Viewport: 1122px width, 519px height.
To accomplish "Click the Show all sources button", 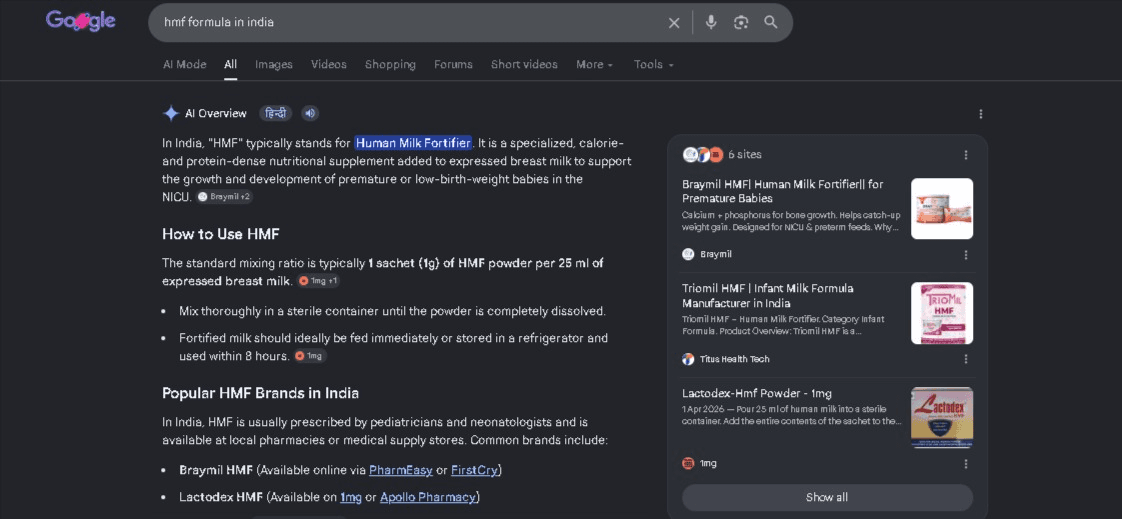I will pos(827,498).
